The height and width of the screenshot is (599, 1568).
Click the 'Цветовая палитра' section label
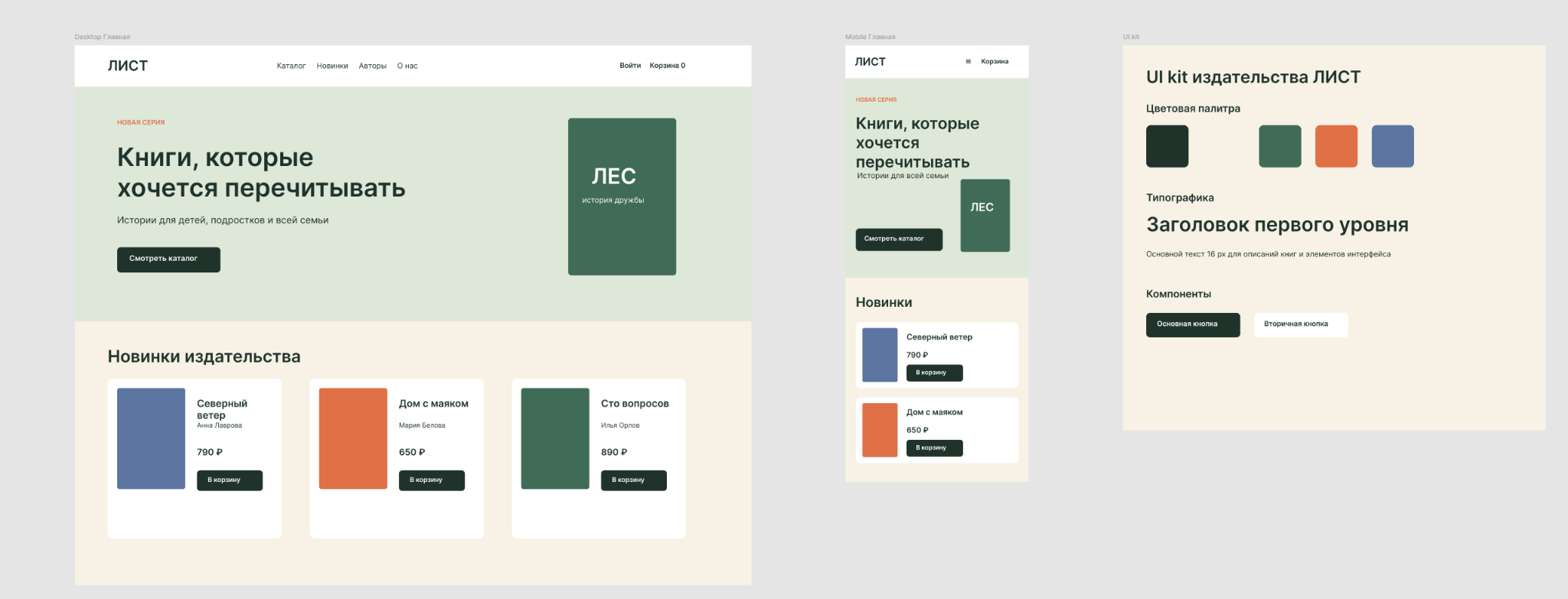[x=1193, y=109]
